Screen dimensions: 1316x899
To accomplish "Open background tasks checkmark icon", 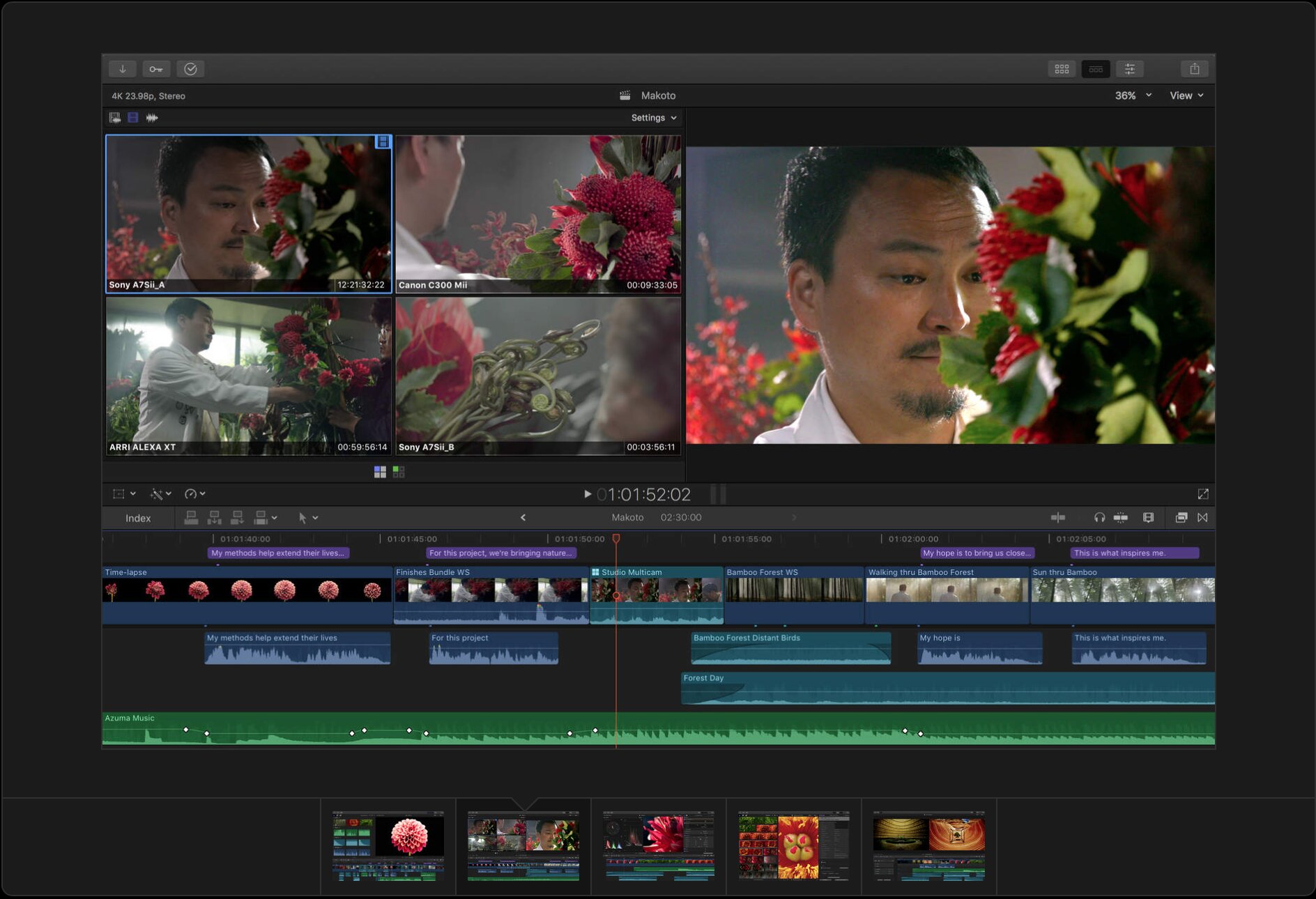I will (x=190, y=69).
